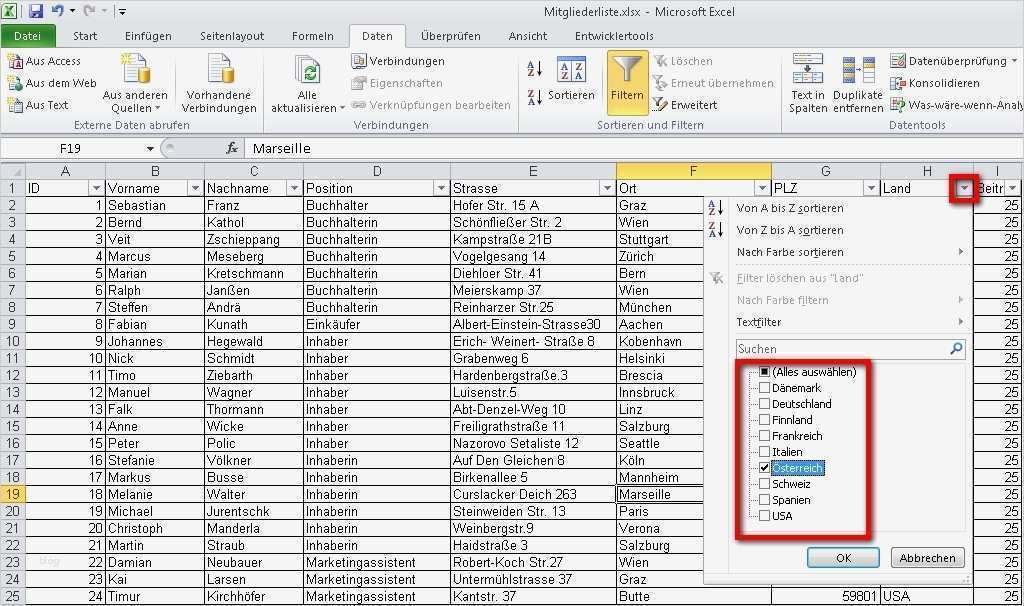Open filter dropdown for Strasse column
Image resolution: width=1024 pixels, height=606 pixels.
click(x=607, y=188)
